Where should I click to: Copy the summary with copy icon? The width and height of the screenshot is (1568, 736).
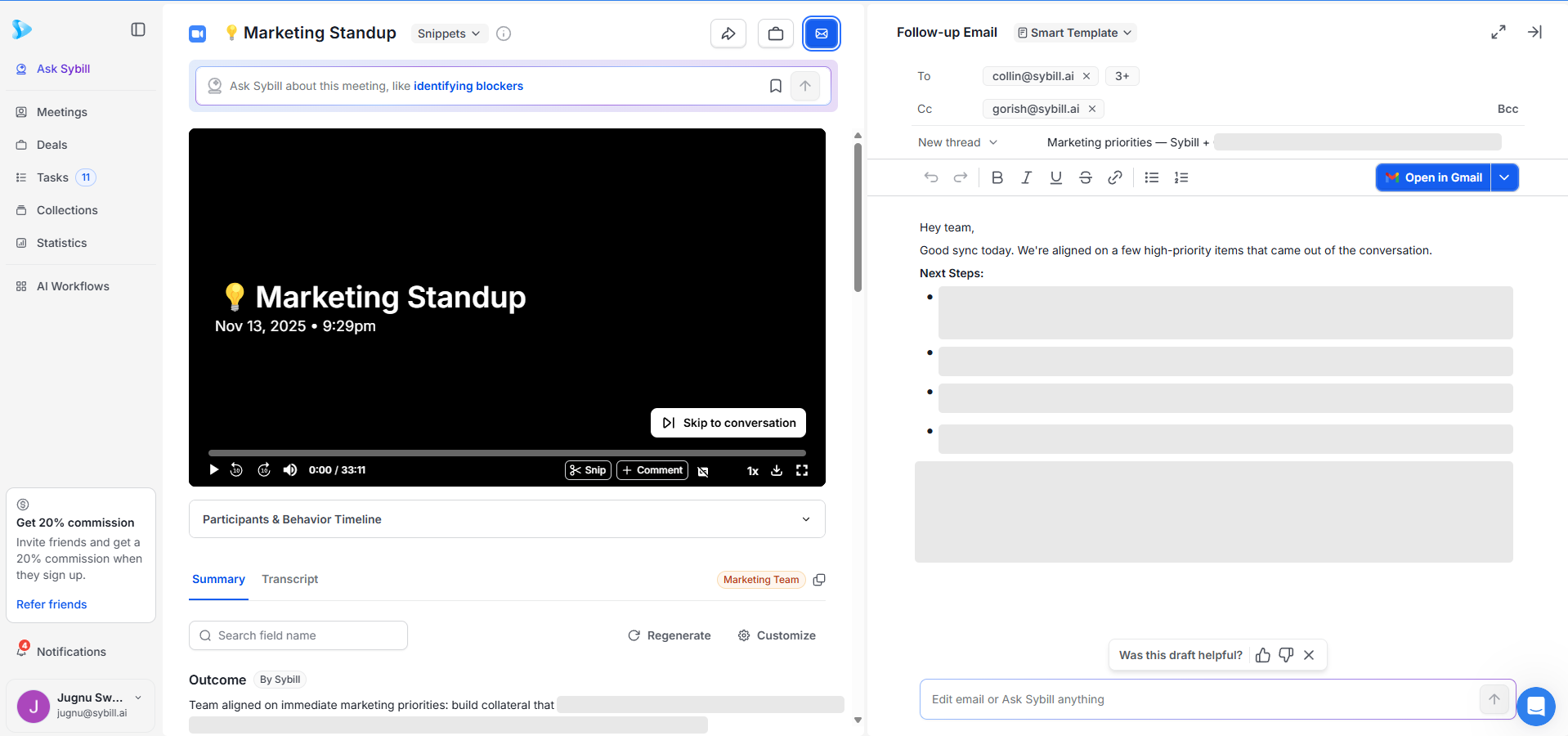pos(819,580)
